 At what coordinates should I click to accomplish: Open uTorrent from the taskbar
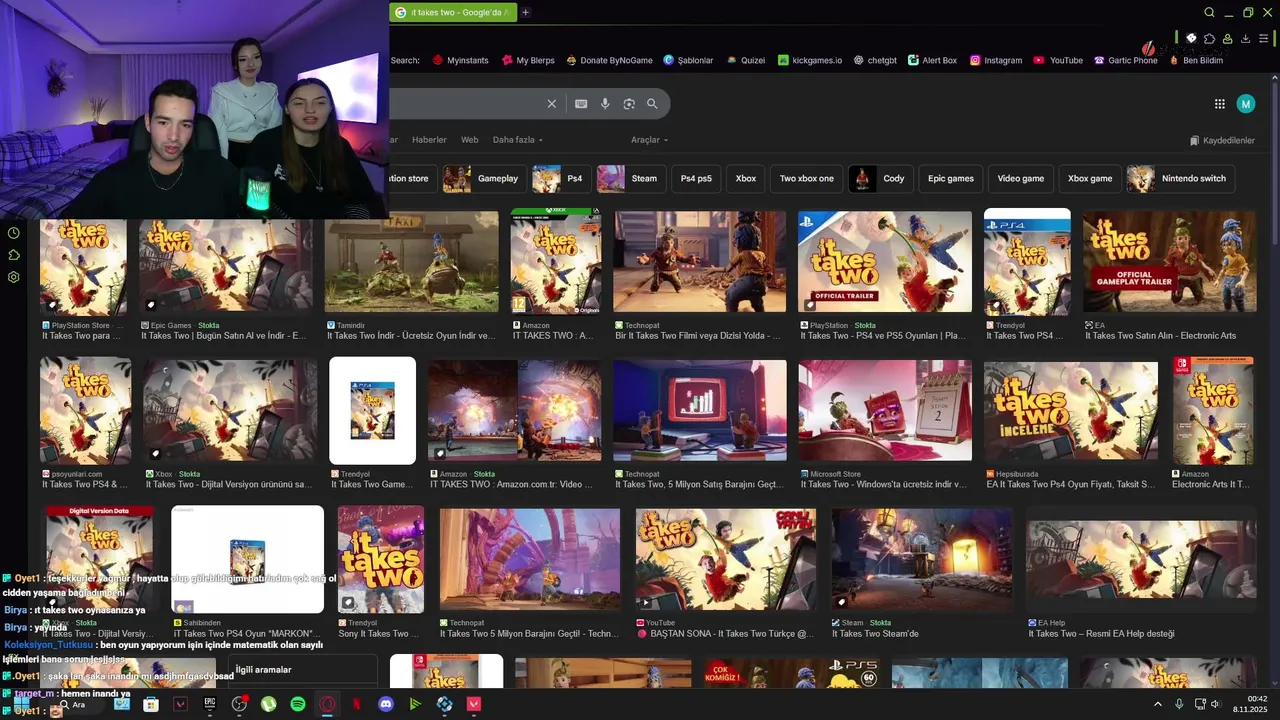268,704
